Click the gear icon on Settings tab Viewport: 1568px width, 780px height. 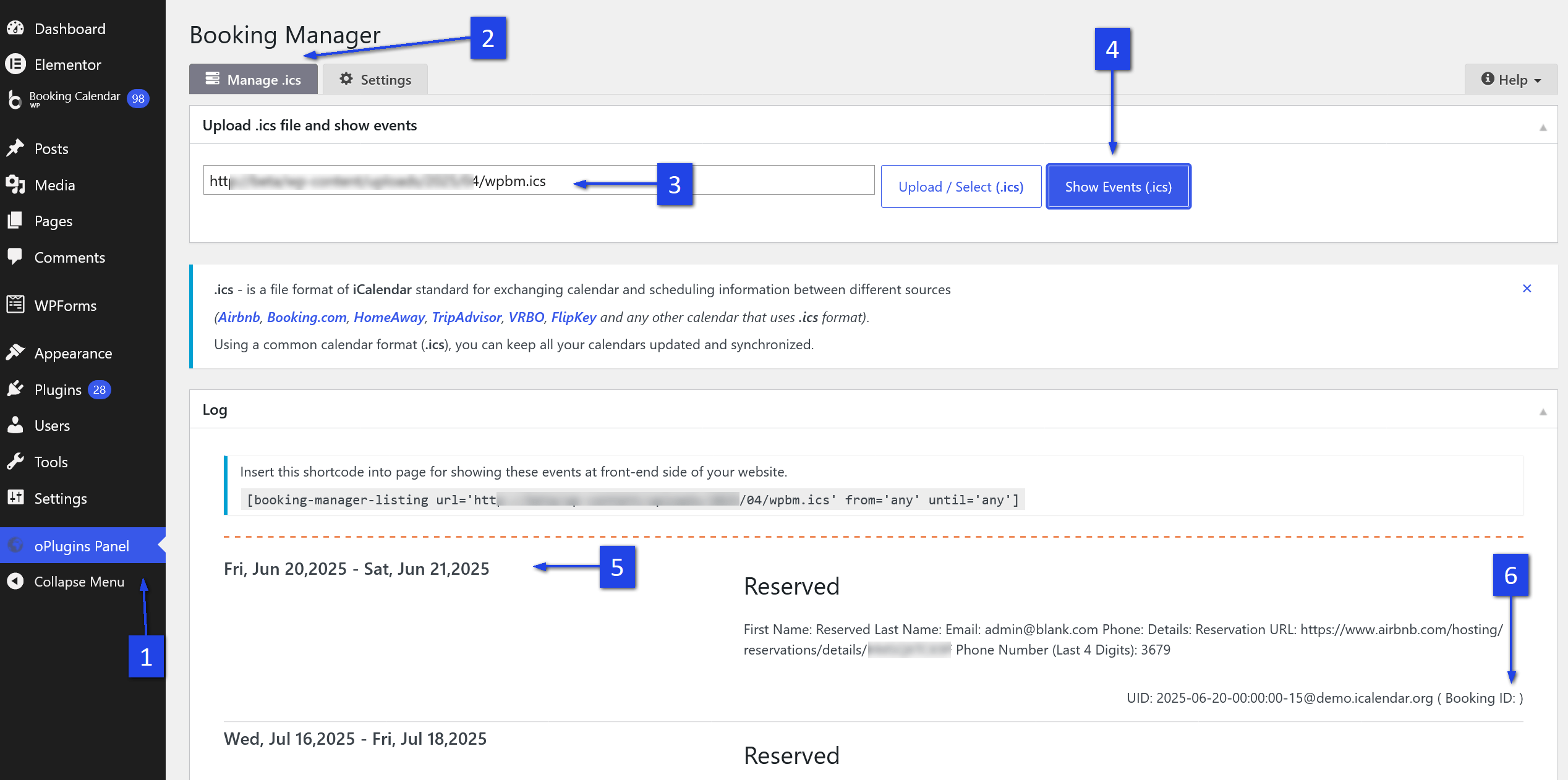click(x=346, y=78)
